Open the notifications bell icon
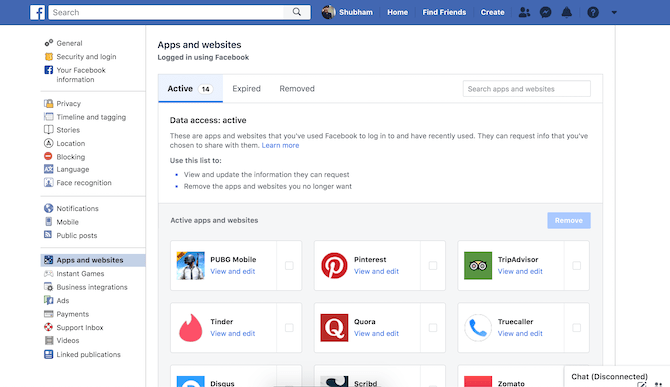 tap(567, 12)
